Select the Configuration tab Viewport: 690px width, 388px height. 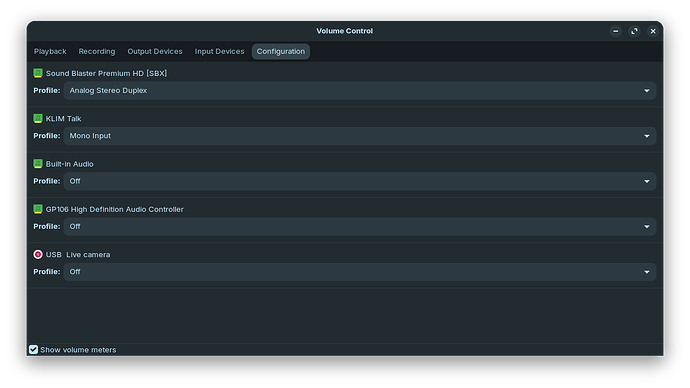281,51
